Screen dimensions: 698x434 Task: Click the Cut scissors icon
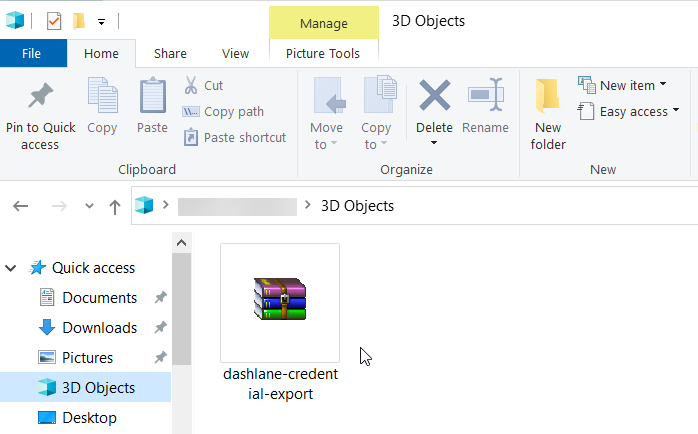coord(191,85)
